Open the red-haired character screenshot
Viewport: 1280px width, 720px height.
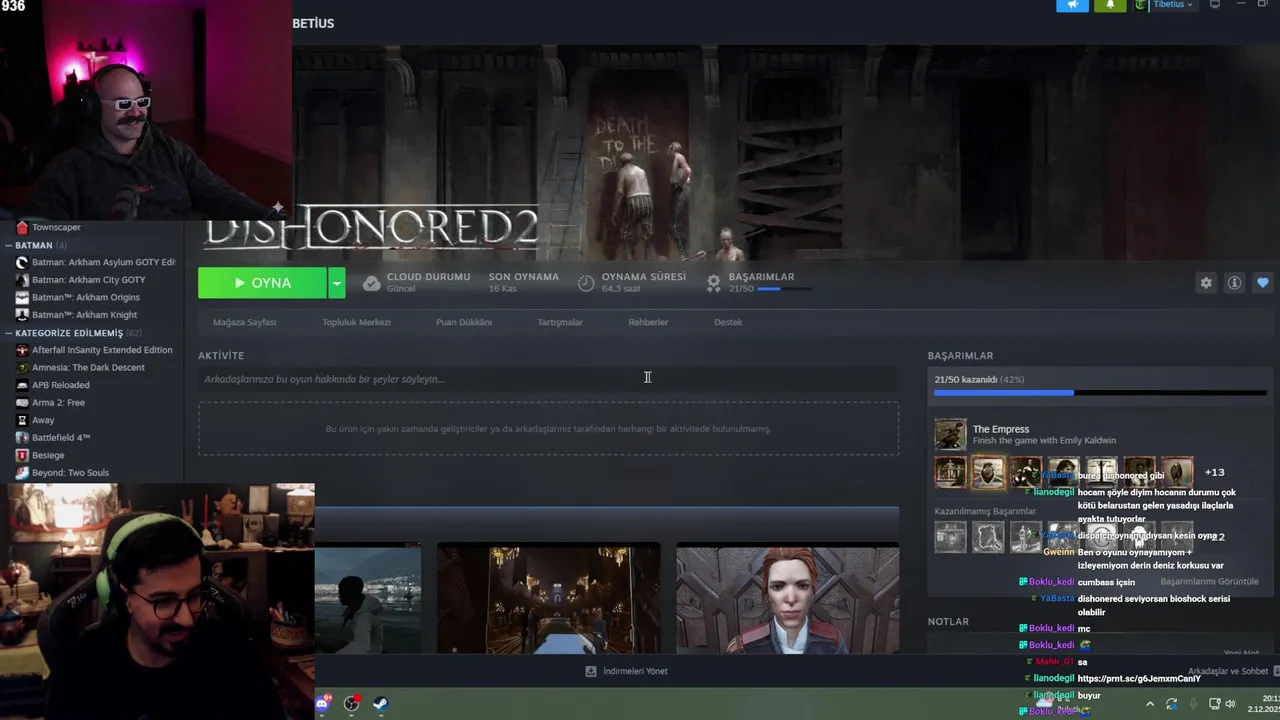click(788, 598)
